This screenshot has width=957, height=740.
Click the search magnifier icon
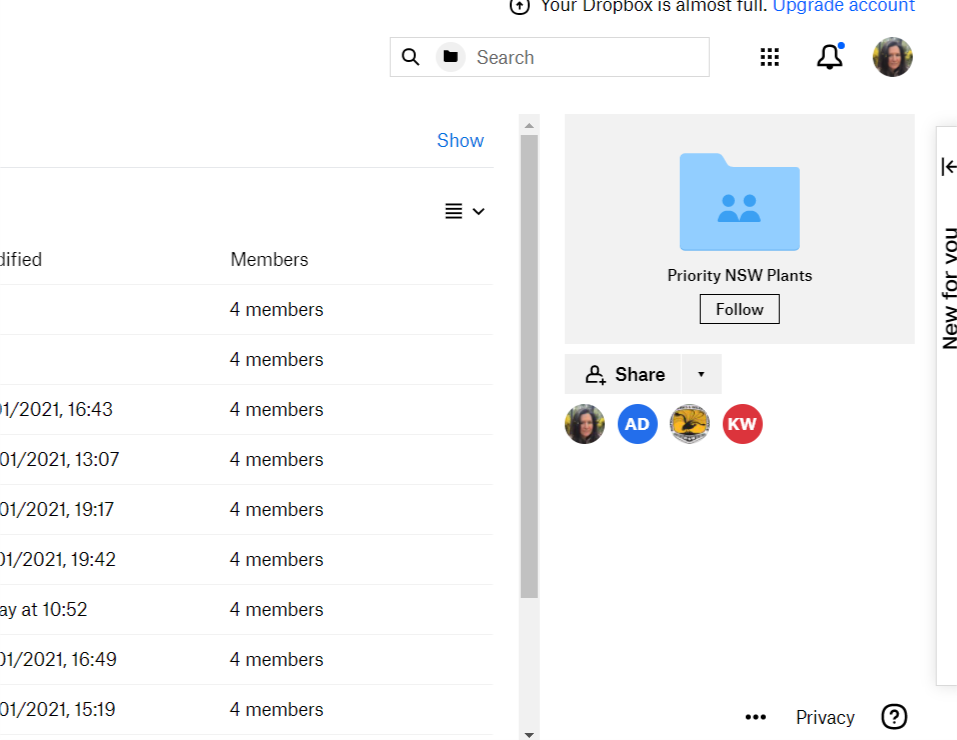click(x=410, y=57)
